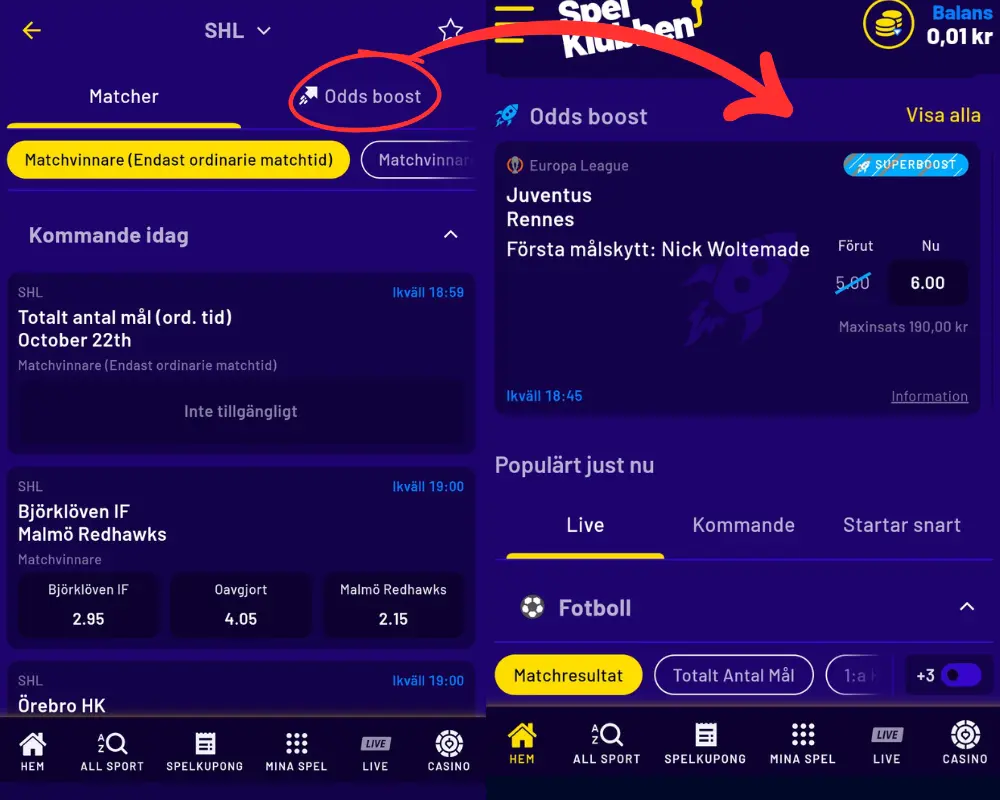The image size is (1000, 800).
Task: Tap the Superboost badge
Action: [906, 165]
